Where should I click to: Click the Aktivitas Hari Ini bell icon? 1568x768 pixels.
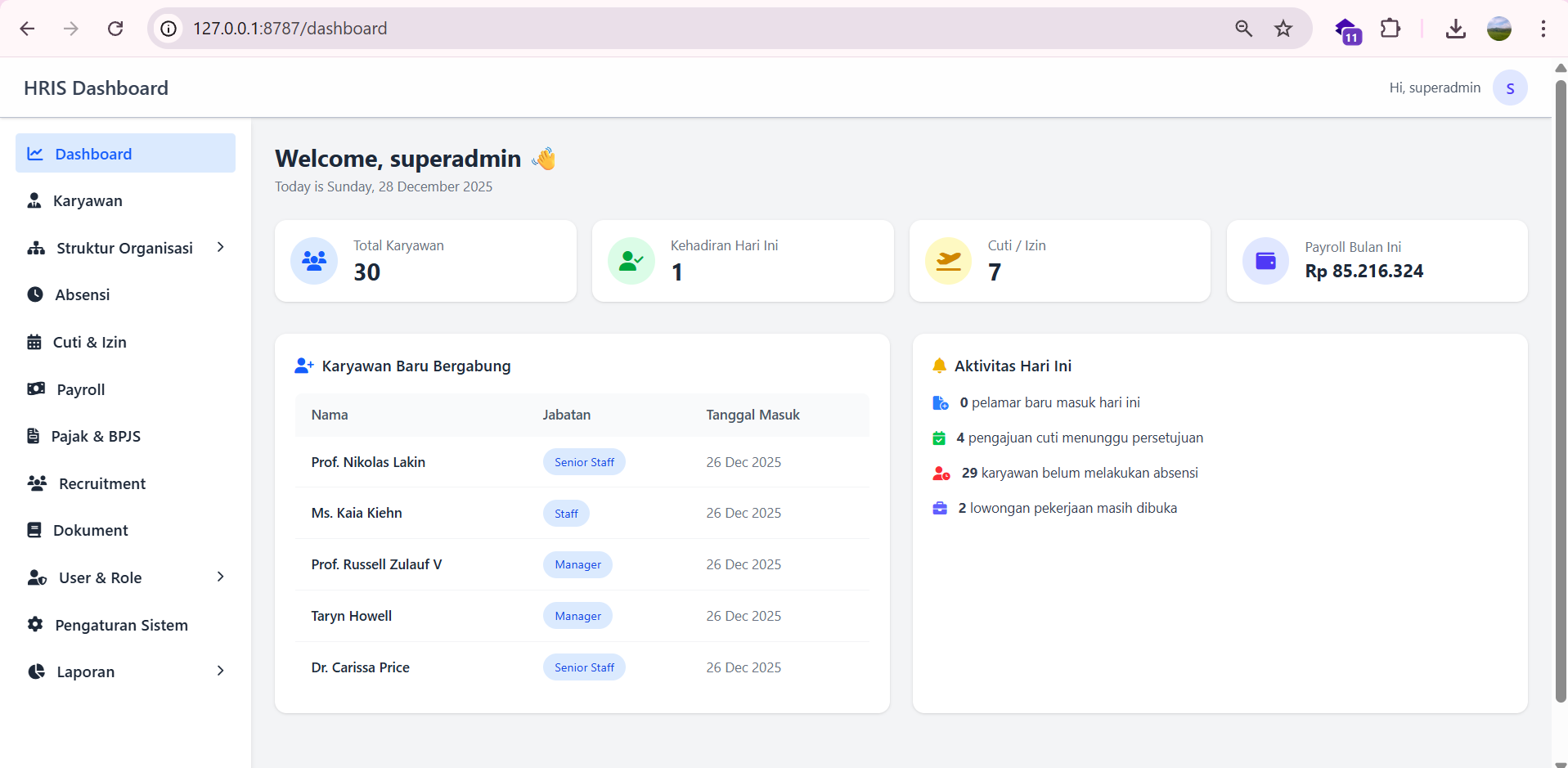coord(939,366)
